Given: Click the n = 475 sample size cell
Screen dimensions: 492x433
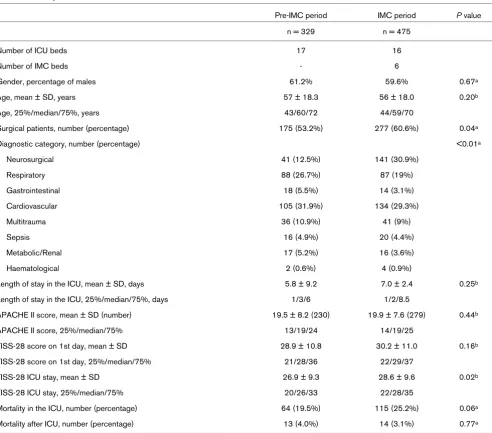Looking at the screenshot, I should 396,32.
